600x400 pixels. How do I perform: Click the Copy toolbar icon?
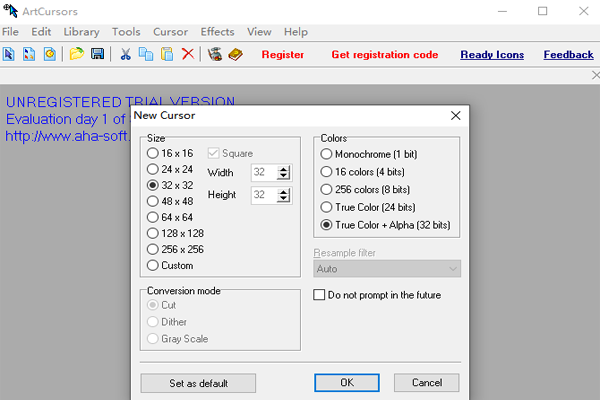pyautogui.click(x=146, y=54)
